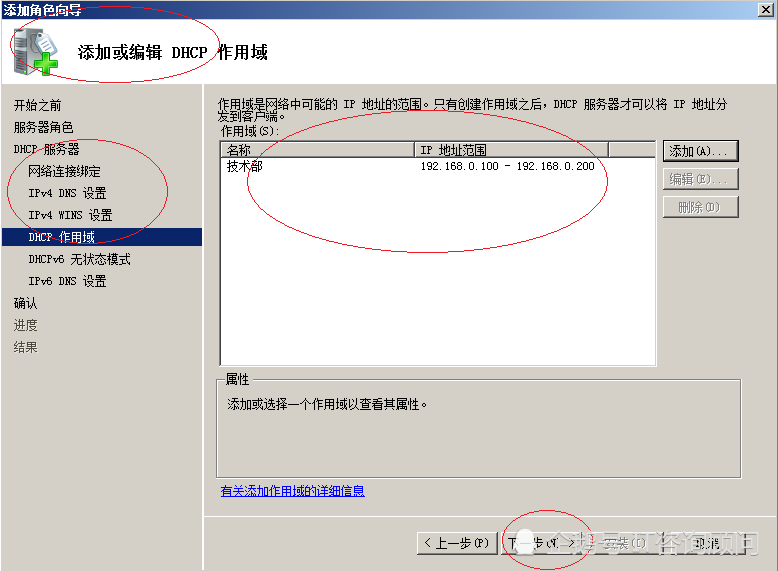Screen dimensions: 778x571
Task: Open IPv4 DNS 设置 step
Action: pos(67,193)
